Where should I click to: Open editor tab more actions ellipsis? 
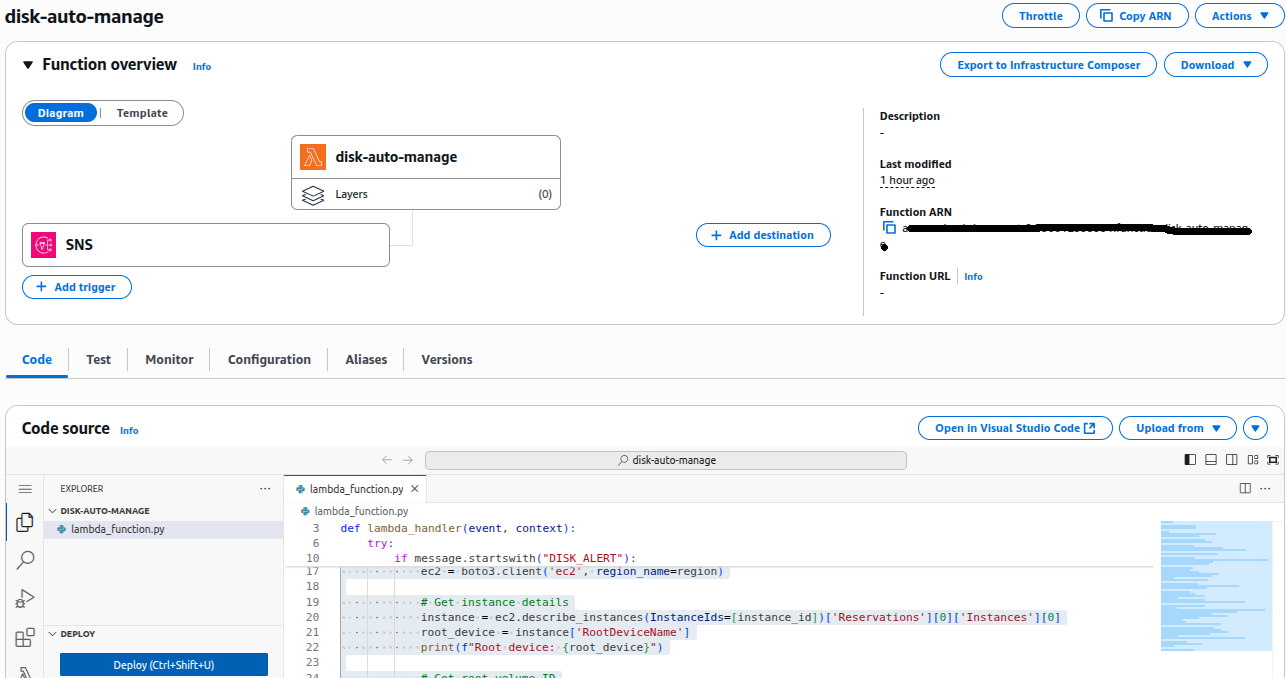pyautogui.click(x=1267, y=489)
